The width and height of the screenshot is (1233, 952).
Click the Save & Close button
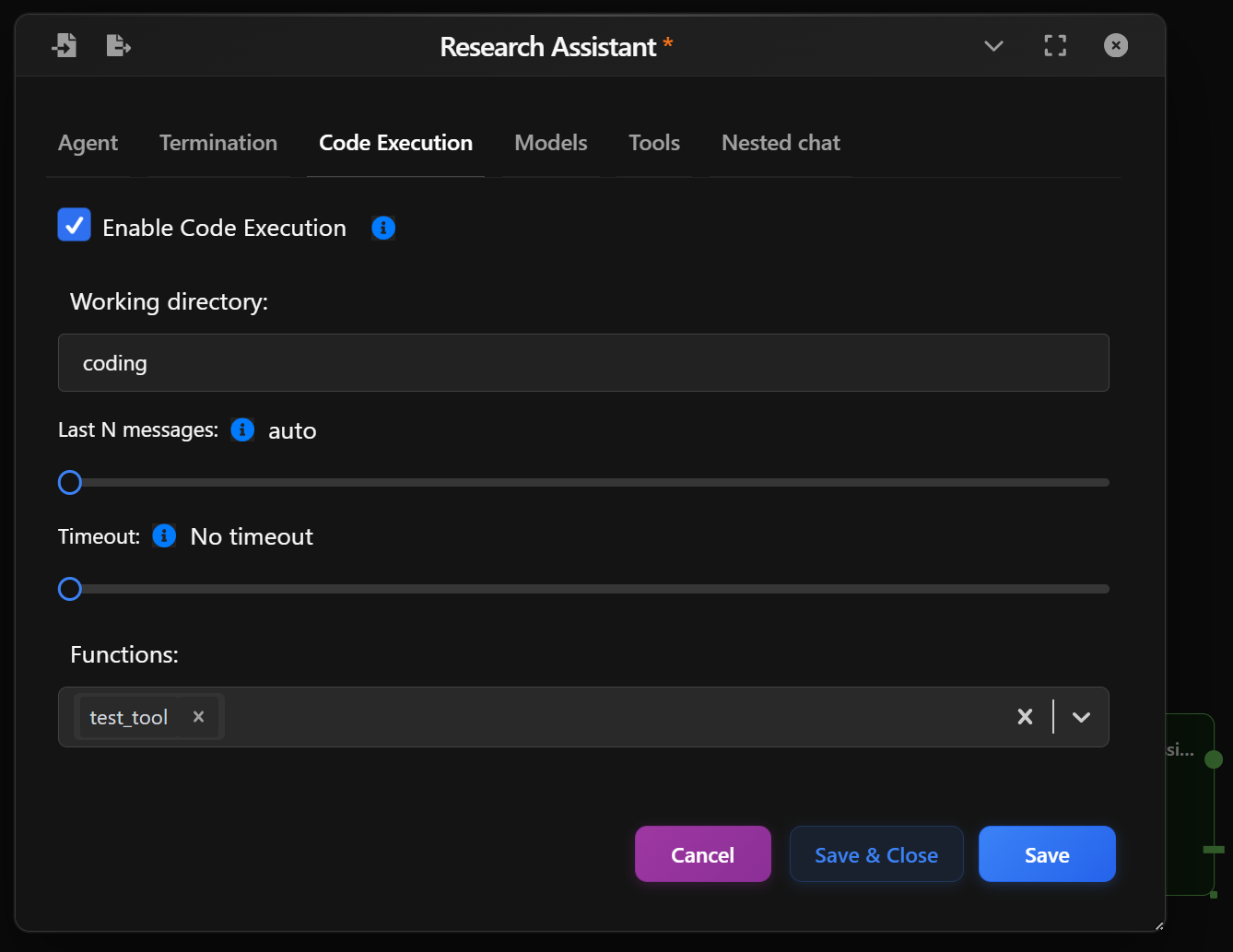[x=875, y=854]
